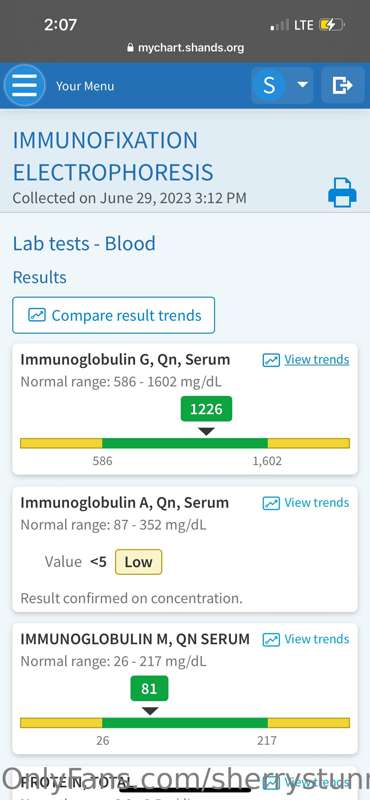Click trend chart icon beside Immunoglobulin A
This screenshot has height=800, width=370.
click(x=271, y=503)
